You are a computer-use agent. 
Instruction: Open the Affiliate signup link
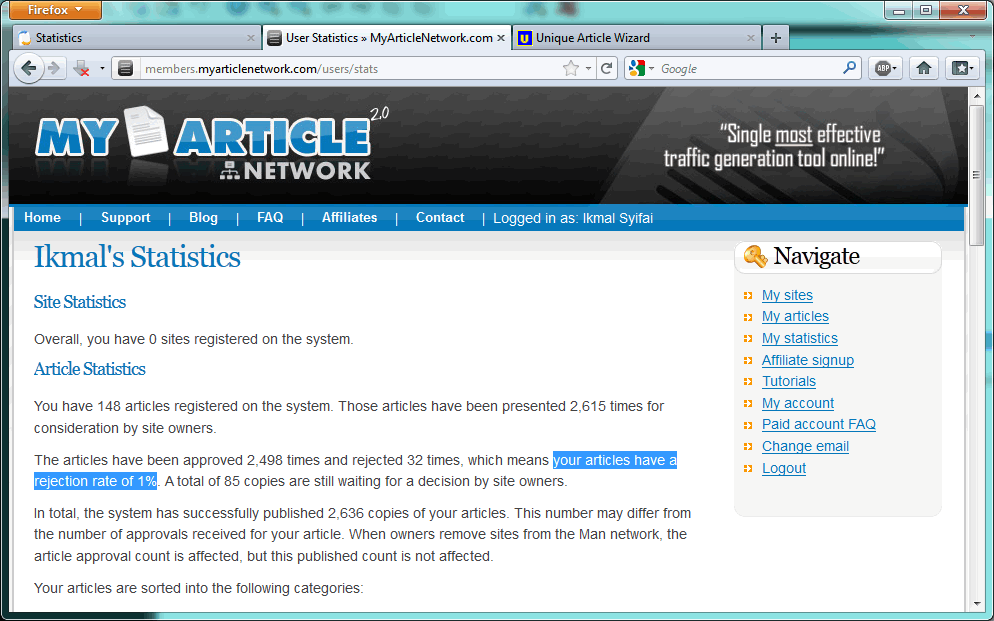click(808, 360)
